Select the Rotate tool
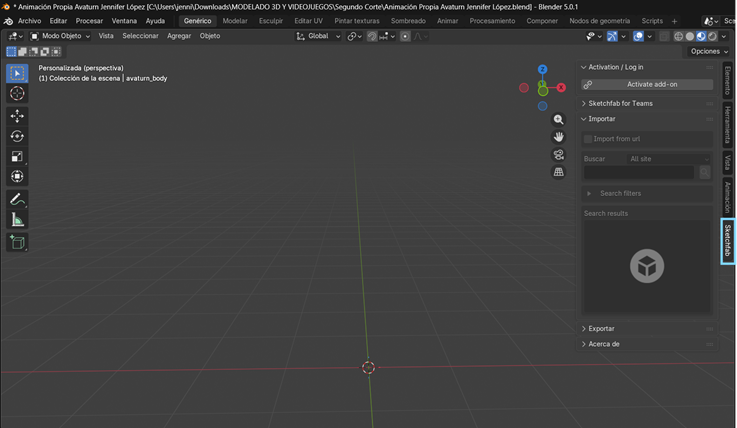Screen dimensions: 737x428 (17, 136)
